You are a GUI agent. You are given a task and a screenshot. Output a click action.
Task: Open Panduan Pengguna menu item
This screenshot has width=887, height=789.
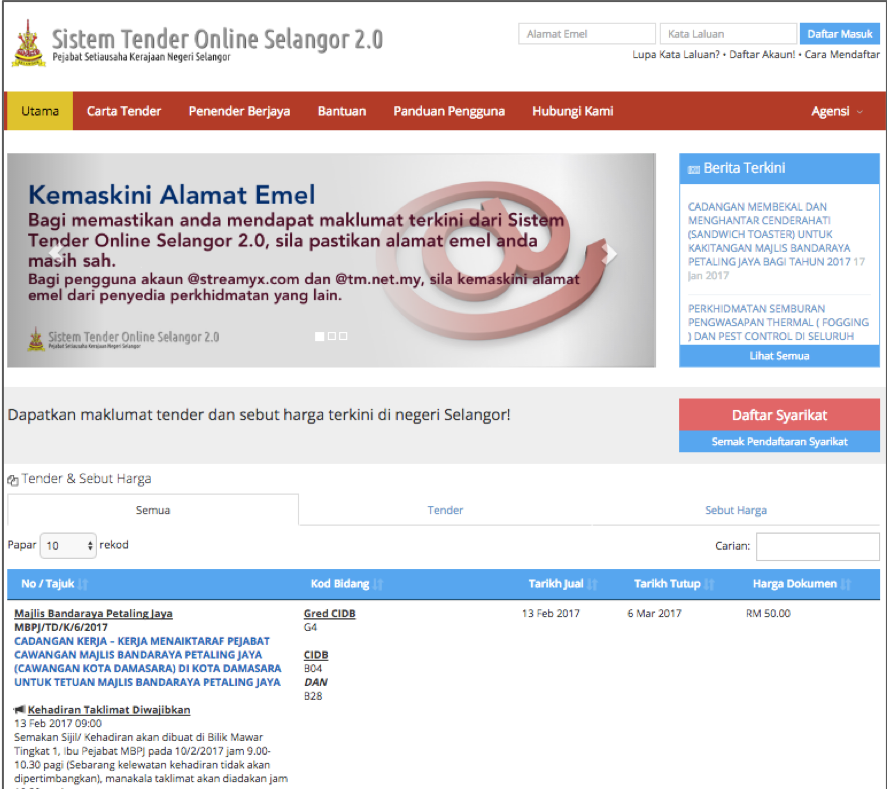pyautogui.click(x=449, y=111)
